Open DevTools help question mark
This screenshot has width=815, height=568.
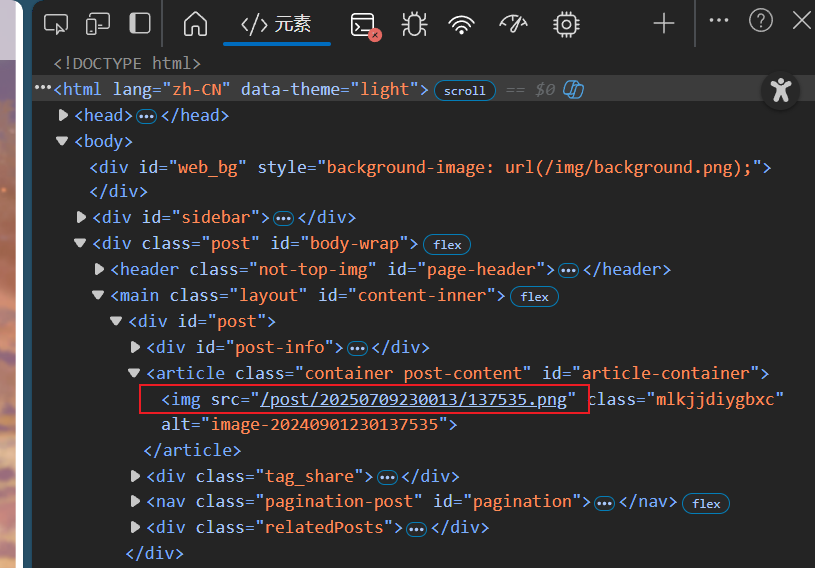[761, 21]
